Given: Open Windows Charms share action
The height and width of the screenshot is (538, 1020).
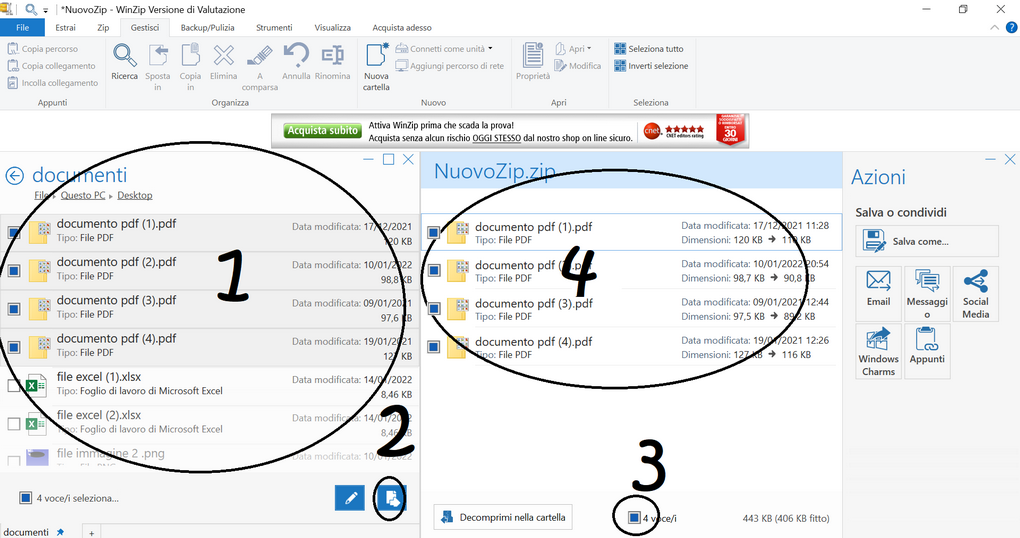Looking at the screenshot, I should pyautogui.click(x=878, y=351).
